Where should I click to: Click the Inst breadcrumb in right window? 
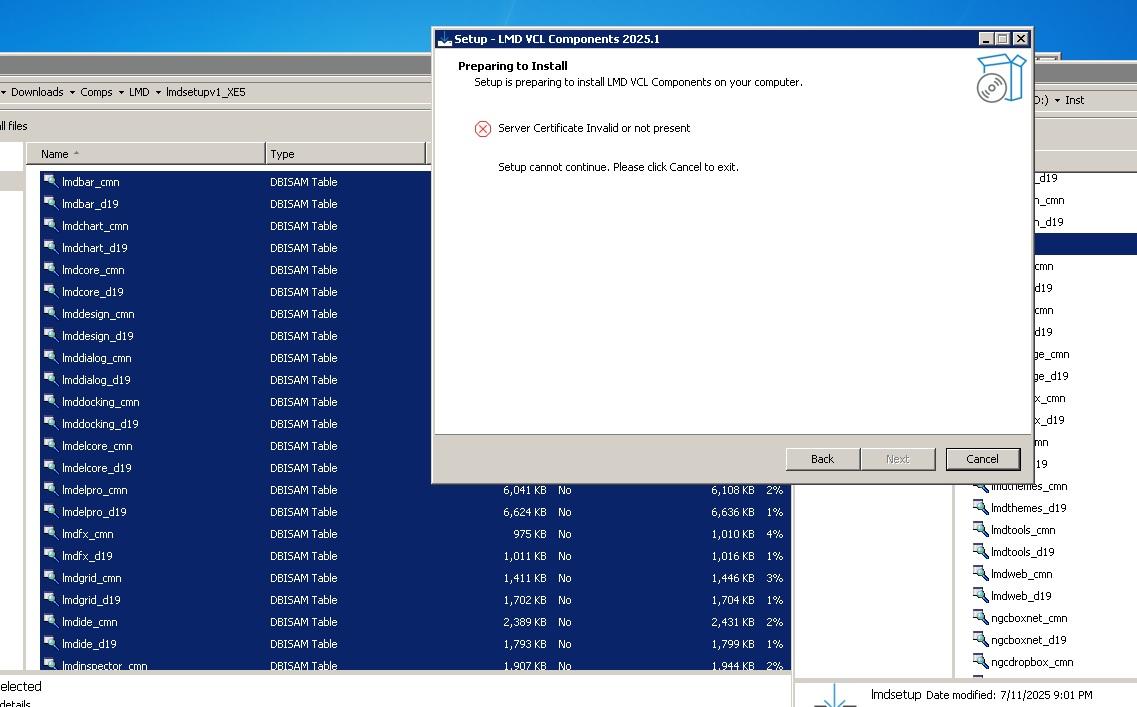point(1075,100)
